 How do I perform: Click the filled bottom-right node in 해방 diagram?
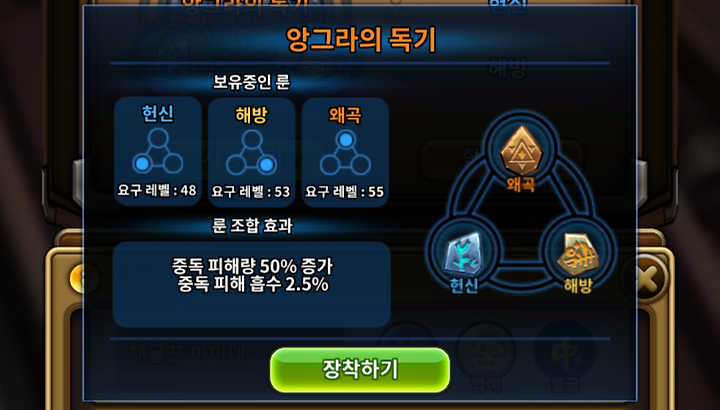coord(267,164)
